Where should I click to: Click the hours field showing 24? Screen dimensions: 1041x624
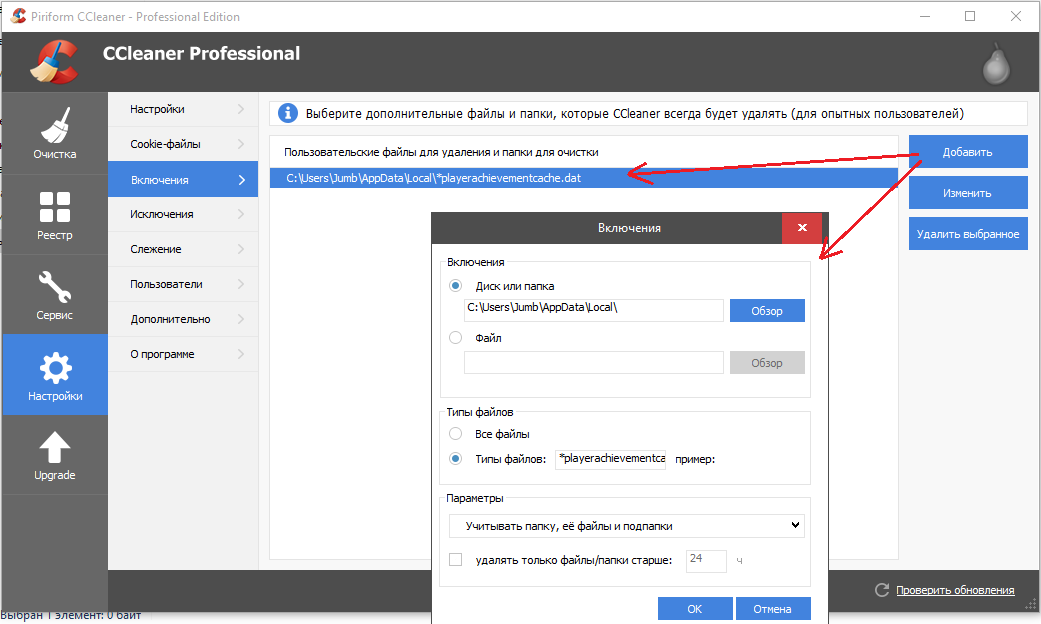click(x=706, y=560)
